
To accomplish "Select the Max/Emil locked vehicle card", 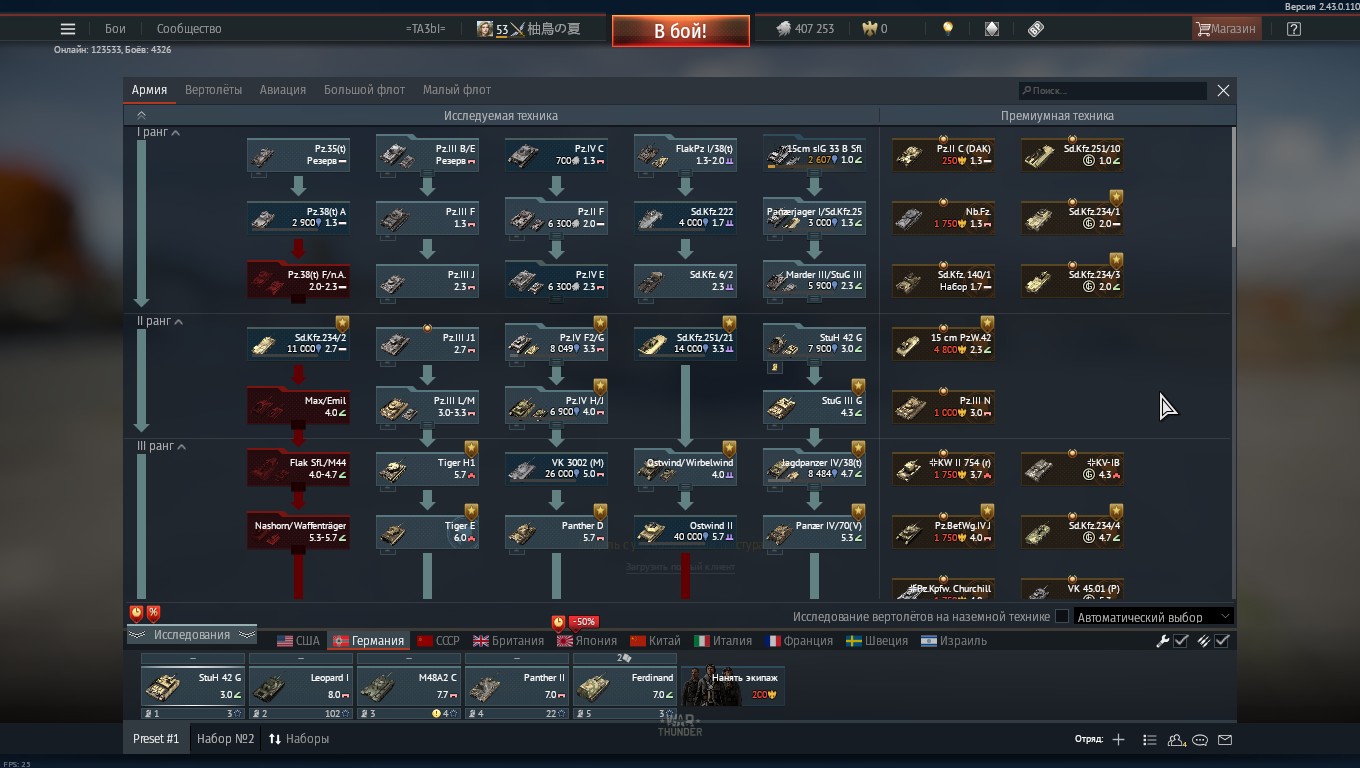I will (298, 406).
